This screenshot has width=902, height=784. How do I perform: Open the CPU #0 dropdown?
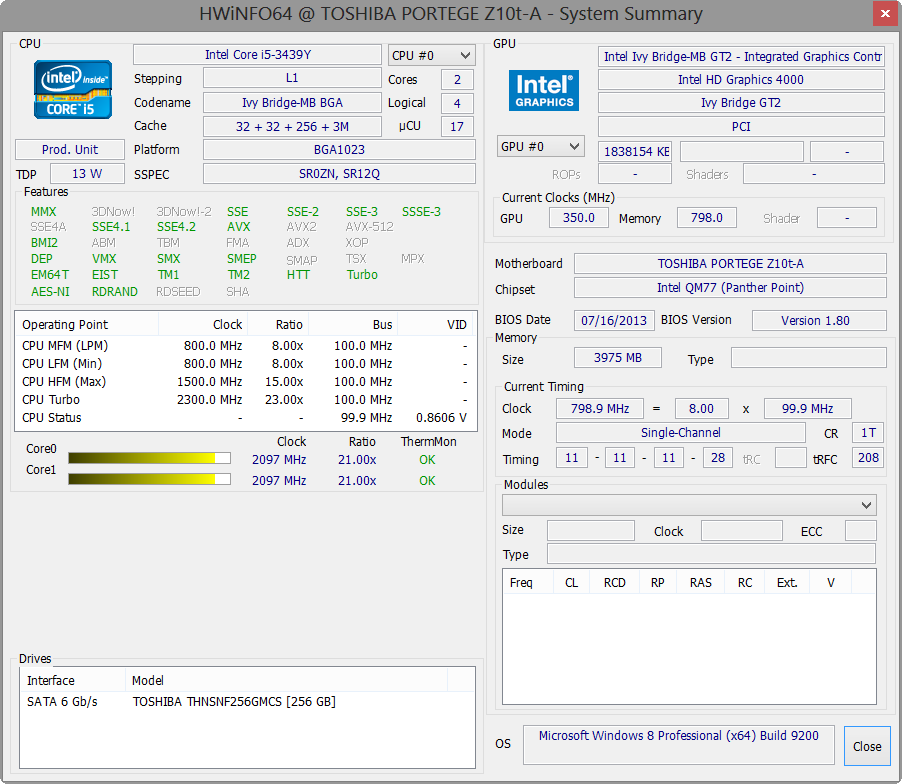coord(431,55)
